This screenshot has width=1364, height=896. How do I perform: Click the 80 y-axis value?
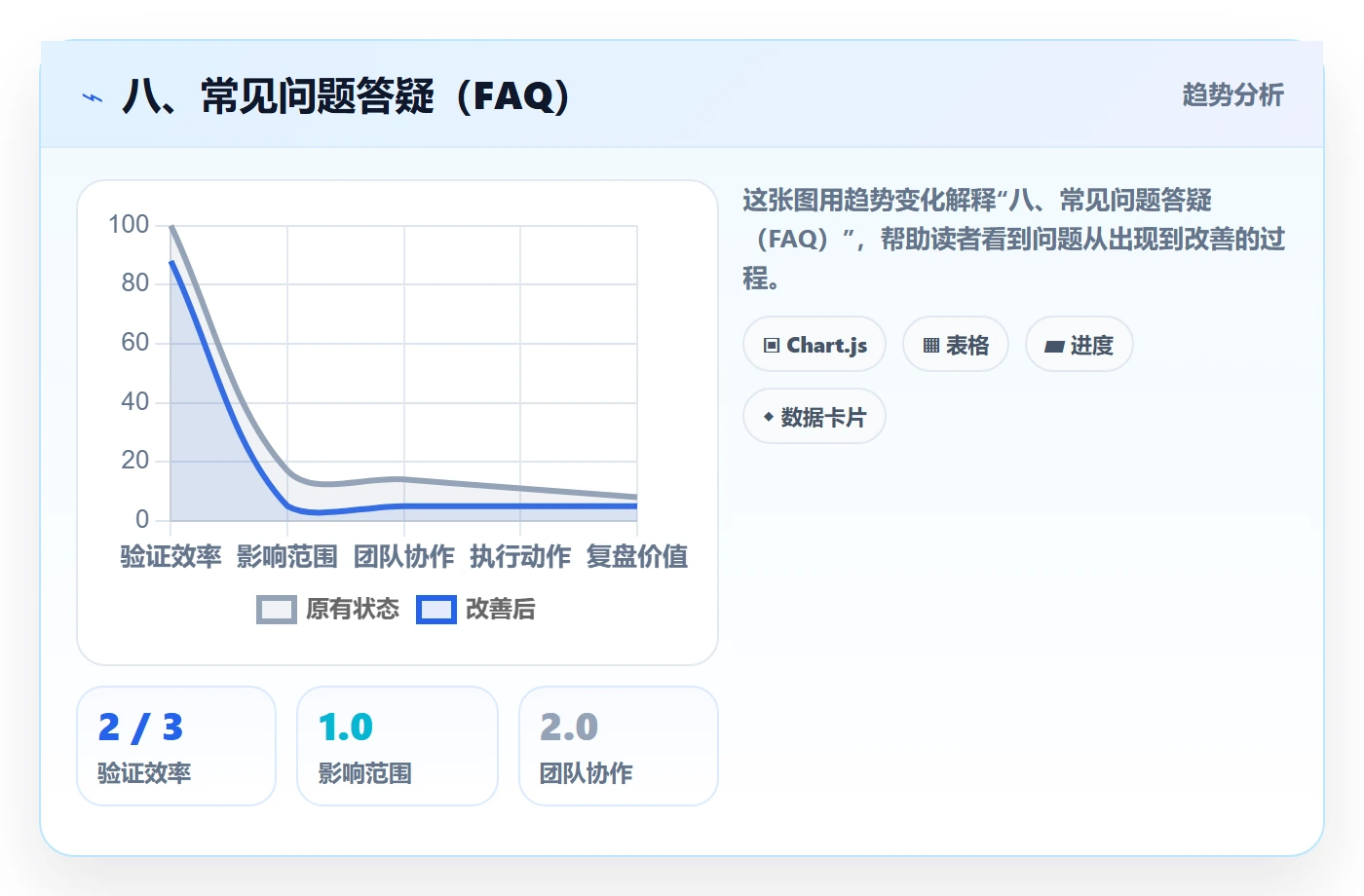[135, 283]
